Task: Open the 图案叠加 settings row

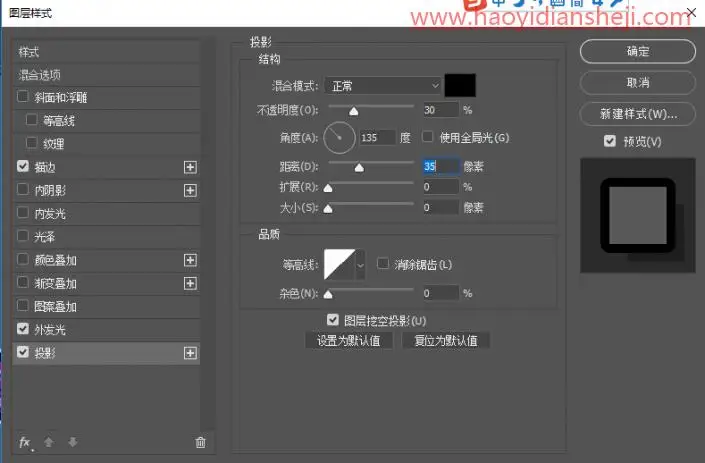Action: (x=106, y=307)
